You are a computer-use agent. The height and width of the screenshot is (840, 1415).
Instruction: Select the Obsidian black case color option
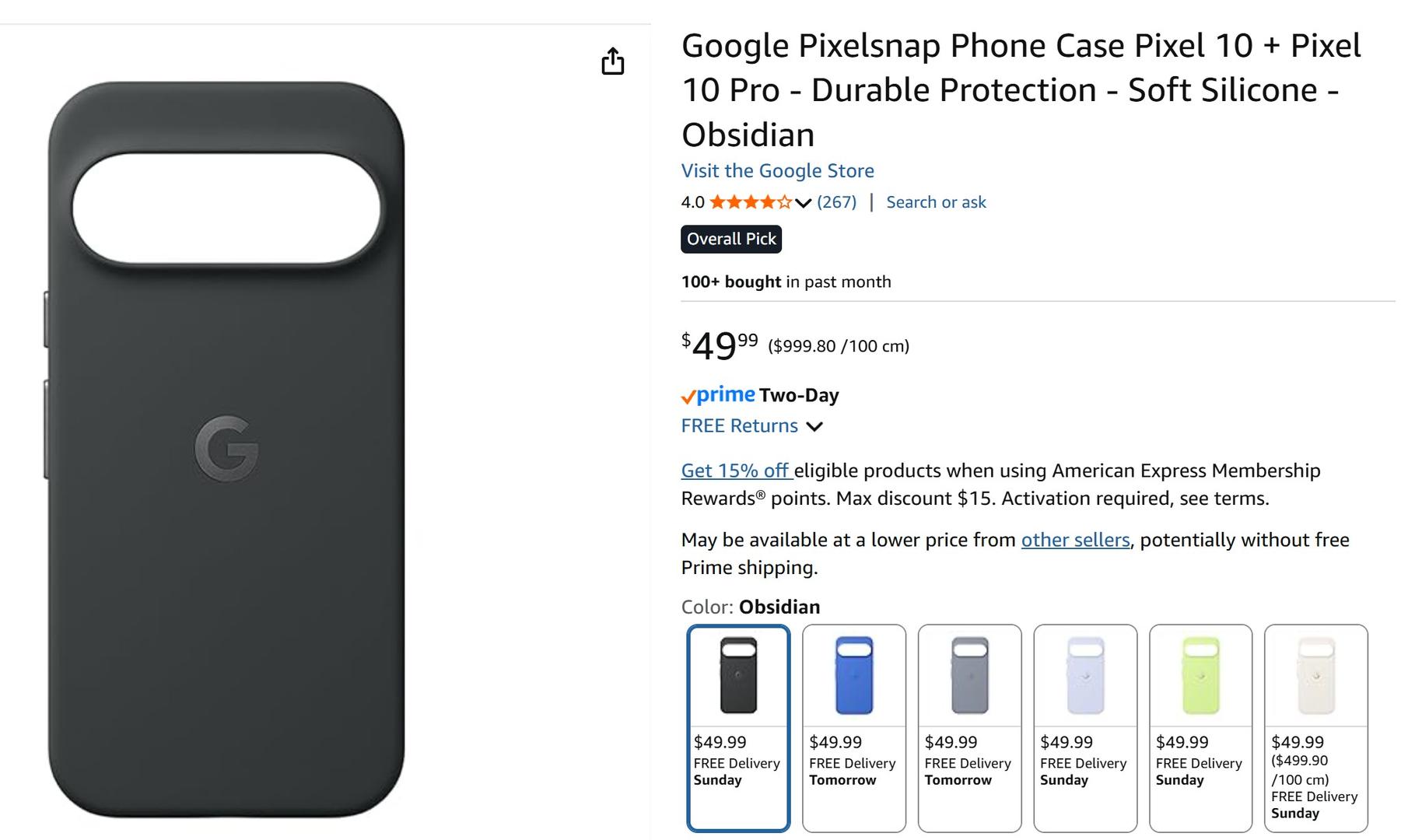tap(738, 727)
